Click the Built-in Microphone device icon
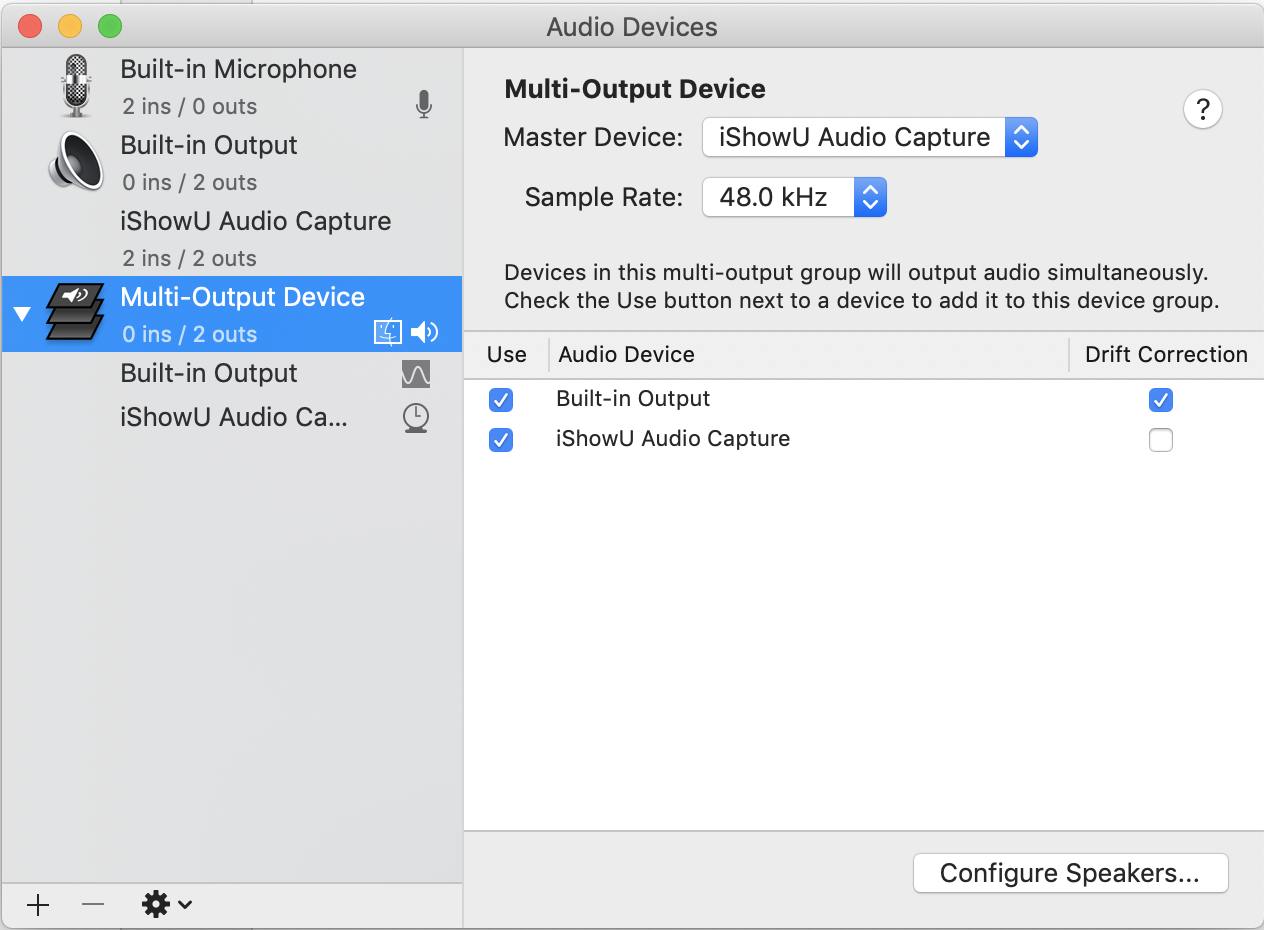 pos(77,86)
